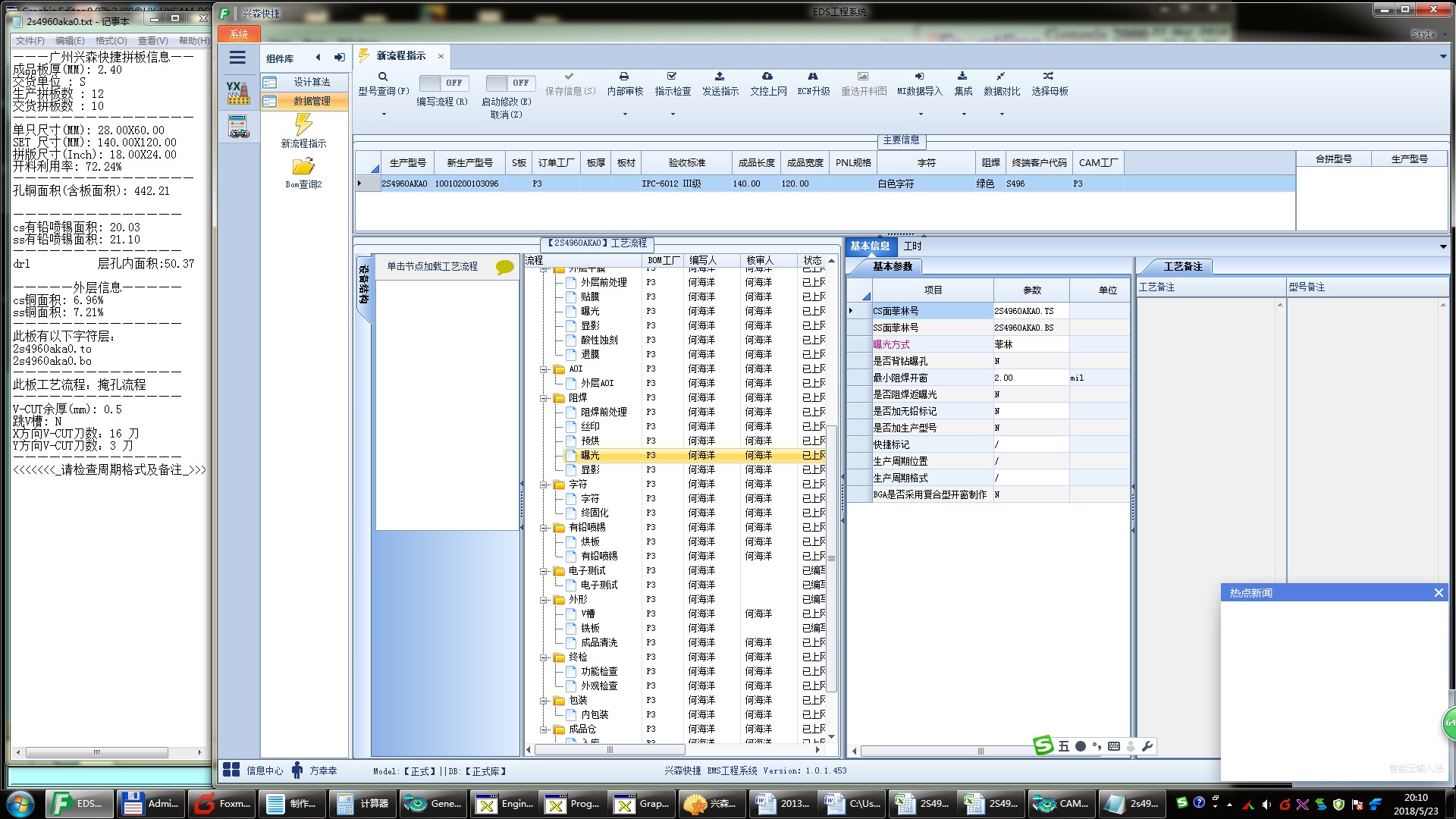Click the 型号查询 search icon

click(383, 77)
